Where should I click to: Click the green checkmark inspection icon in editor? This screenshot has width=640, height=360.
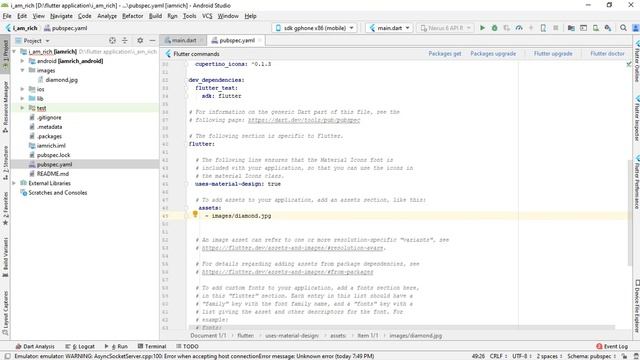click(629, 64)
